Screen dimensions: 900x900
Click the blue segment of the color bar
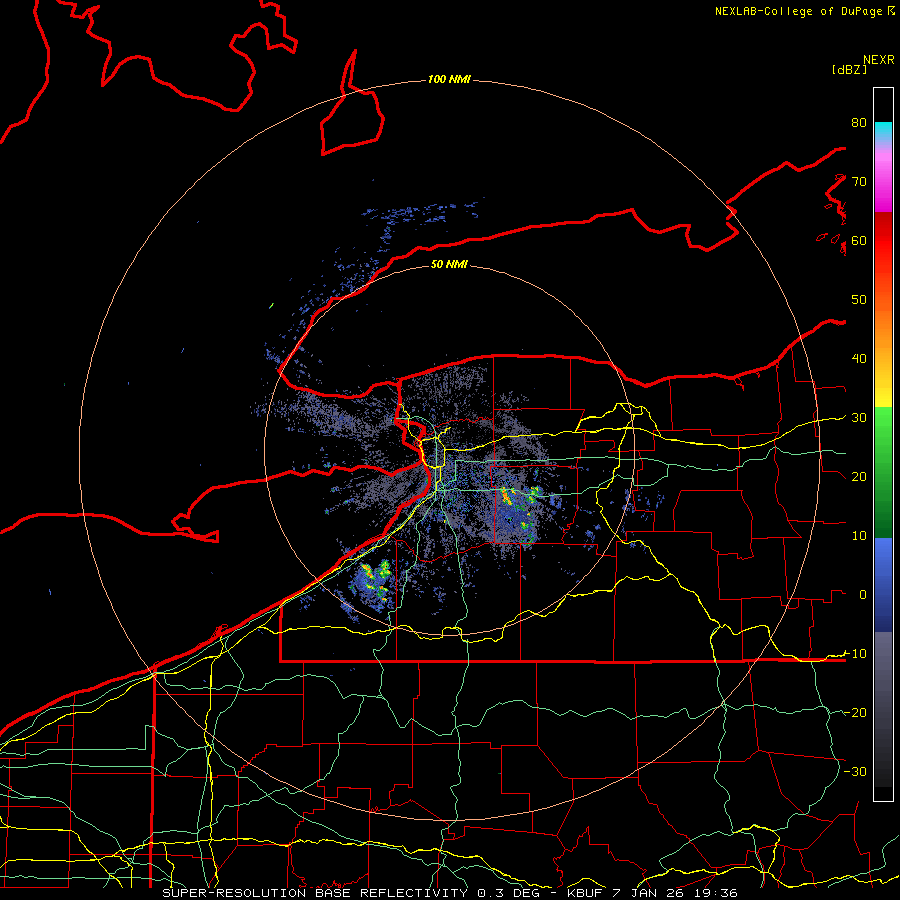coord(883,585)
